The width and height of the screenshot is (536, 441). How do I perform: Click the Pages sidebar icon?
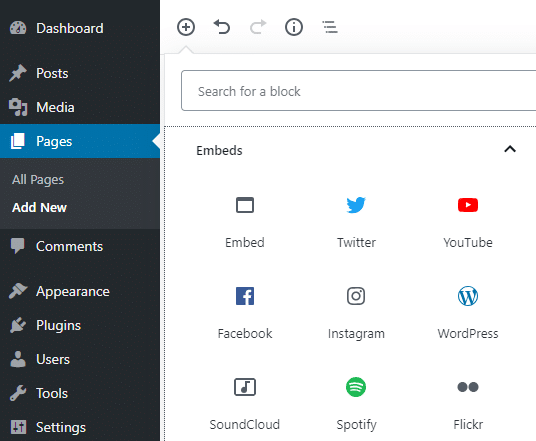(x=18, y=141)
